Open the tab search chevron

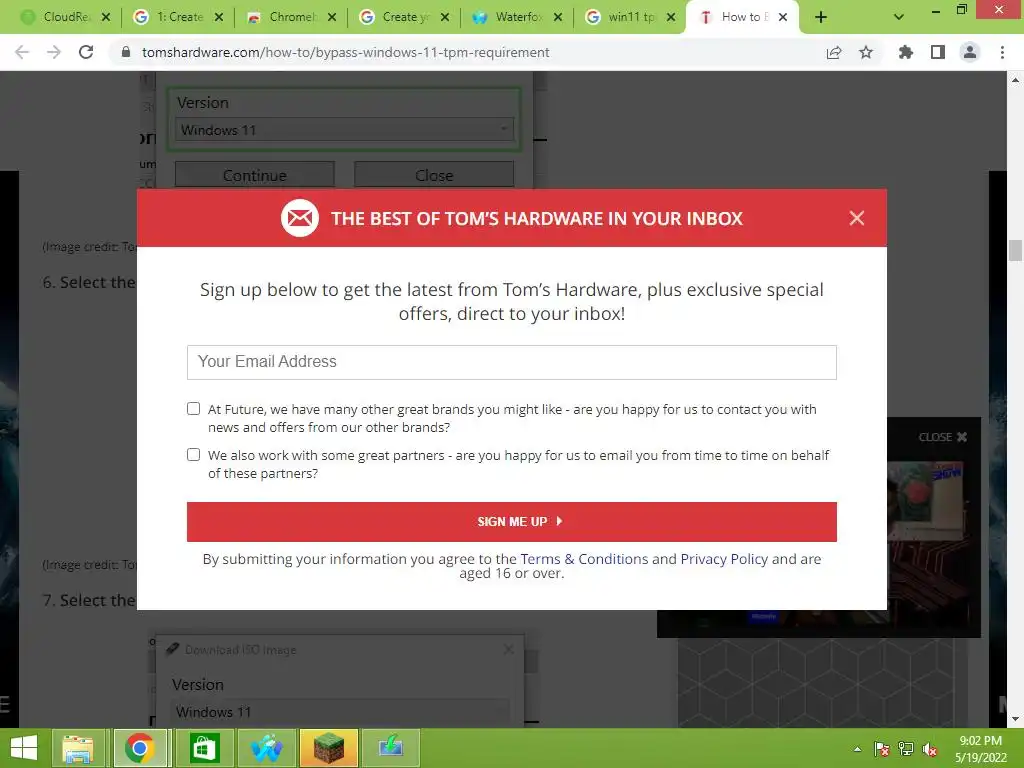[899, 17]
